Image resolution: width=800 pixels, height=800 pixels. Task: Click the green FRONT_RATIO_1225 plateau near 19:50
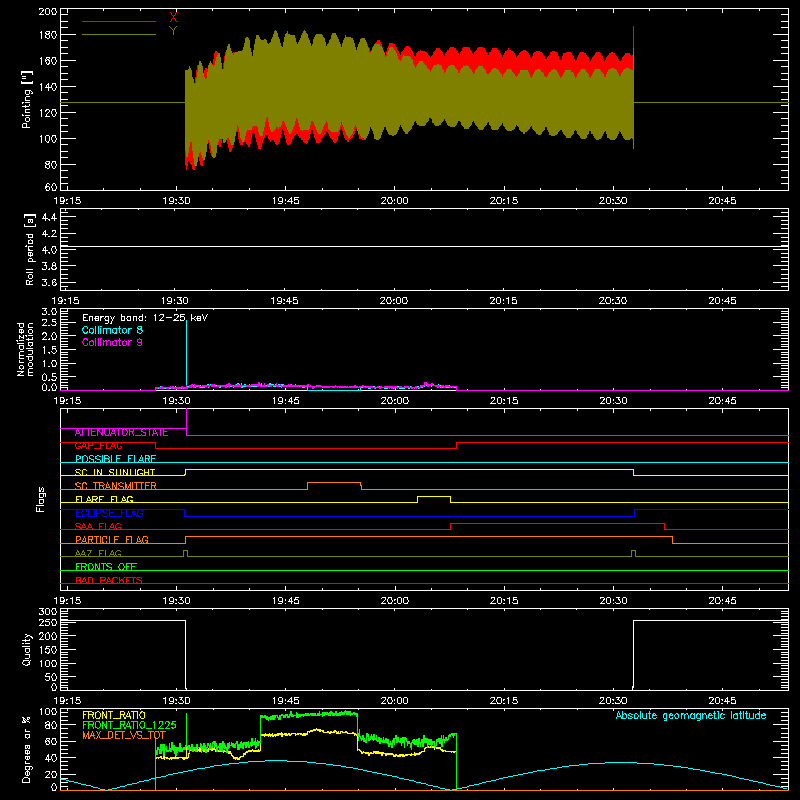click(309, 715)
